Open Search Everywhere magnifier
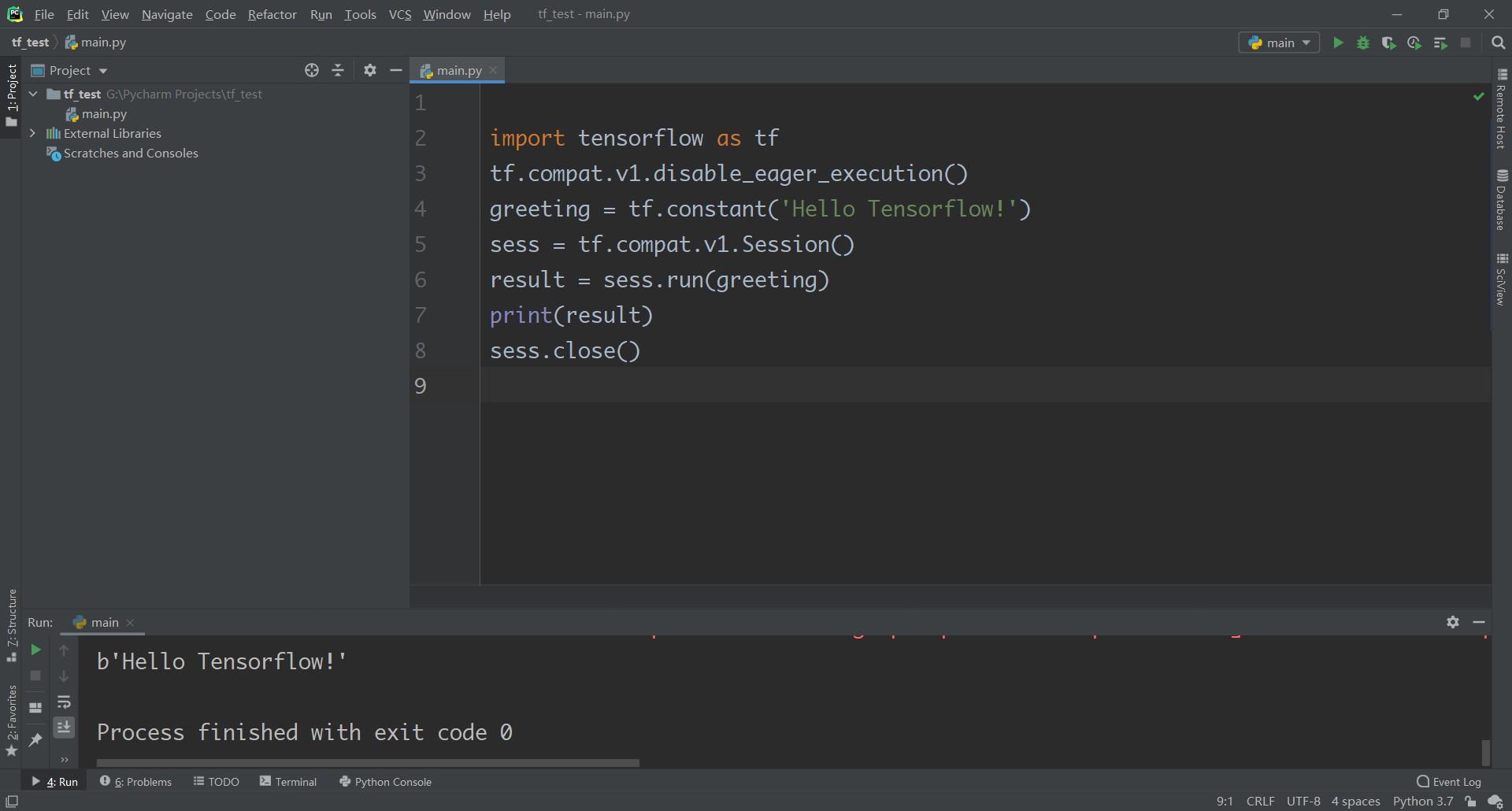 pyautogui.click(x=1499, y=43)
